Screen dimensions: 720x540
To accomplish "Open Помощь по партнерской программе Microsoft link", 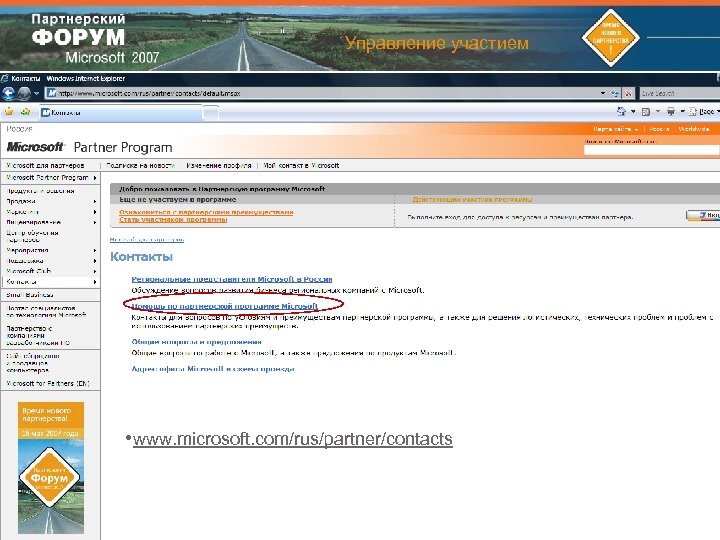I will pos(225,306).
